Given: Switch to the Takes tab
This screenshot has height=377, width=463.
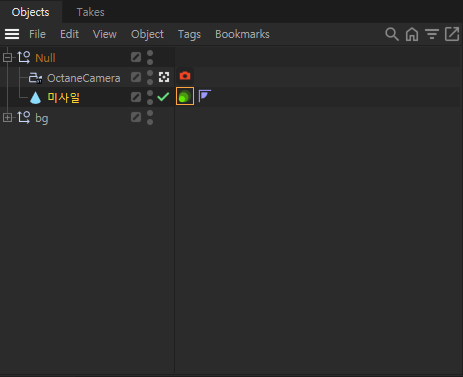Looking at the screenshot, I should tap(90, 12).
